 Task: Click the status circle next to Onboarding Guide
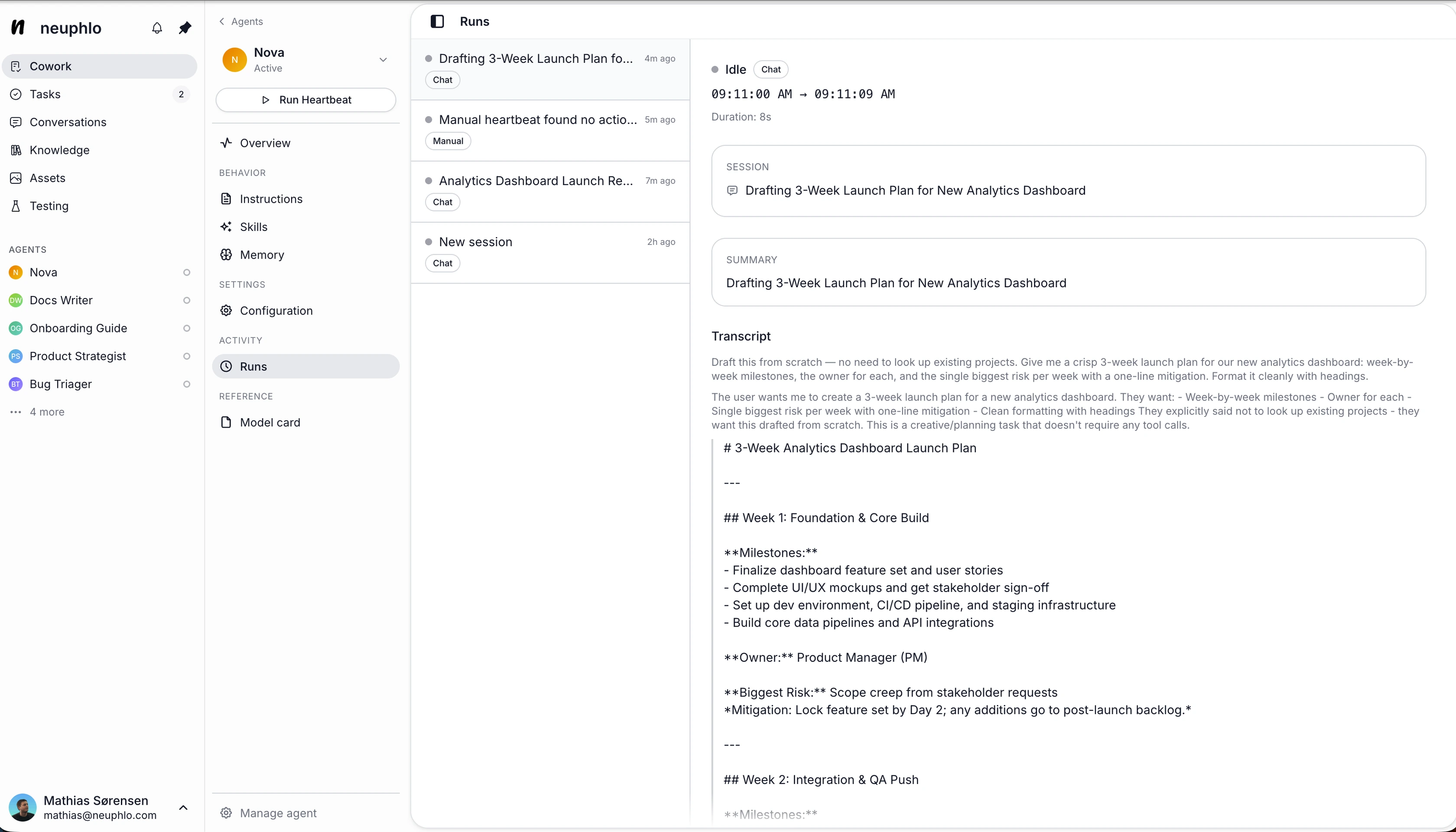[x=186, y=328]
